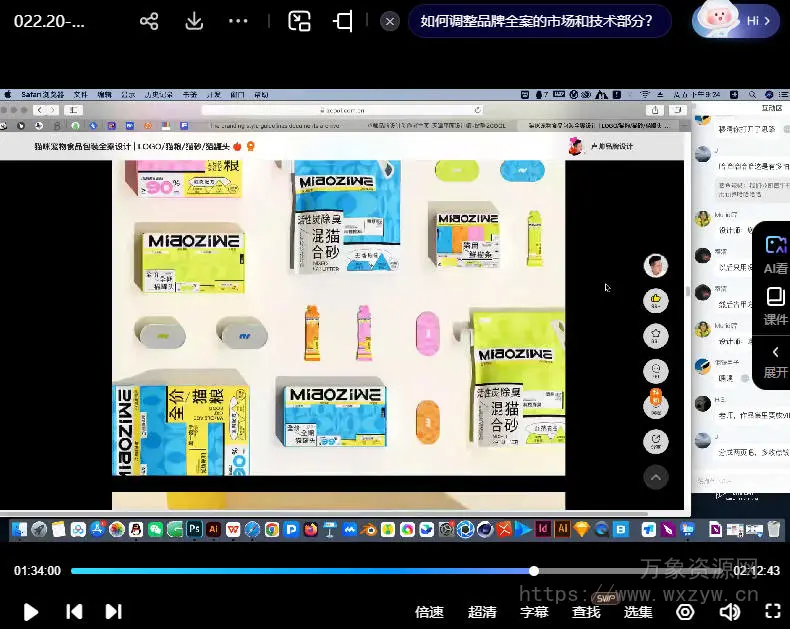Click the share icon in top bar
The image size is (790, 629).
click(149, 21)
